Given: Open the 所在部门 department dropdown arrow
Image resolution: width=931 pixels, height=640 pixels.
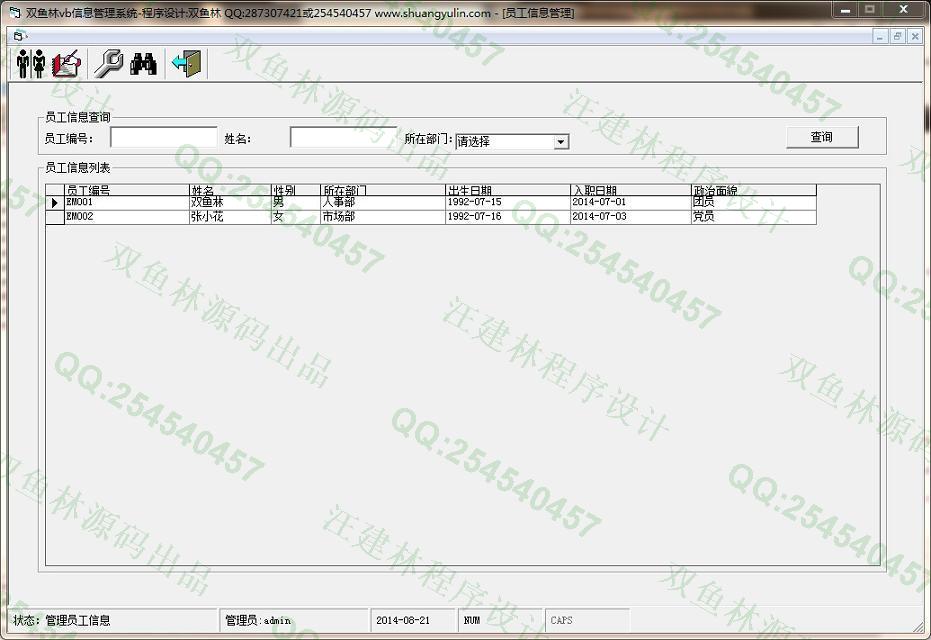Looking at the screenshot, I should tap(561, 142).
